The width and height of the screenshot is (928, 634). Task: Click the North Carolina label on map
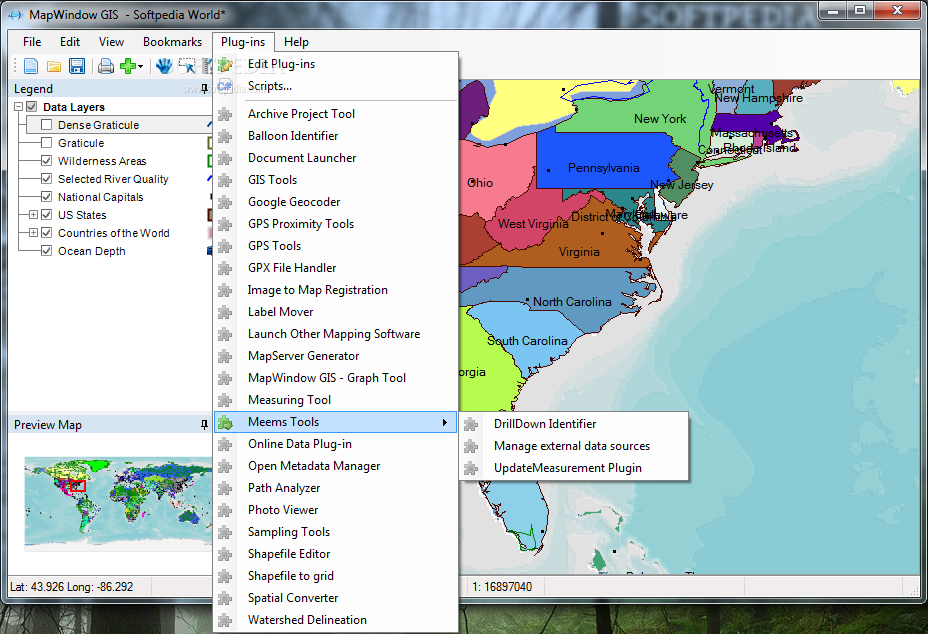(x=572, y=302)
